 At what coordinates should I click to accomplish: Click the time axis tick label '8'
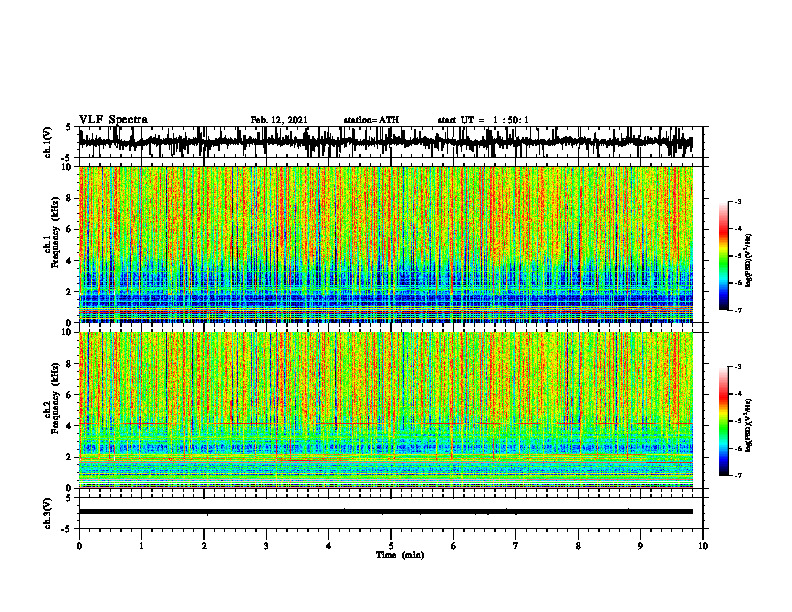(x=578, y=546)
